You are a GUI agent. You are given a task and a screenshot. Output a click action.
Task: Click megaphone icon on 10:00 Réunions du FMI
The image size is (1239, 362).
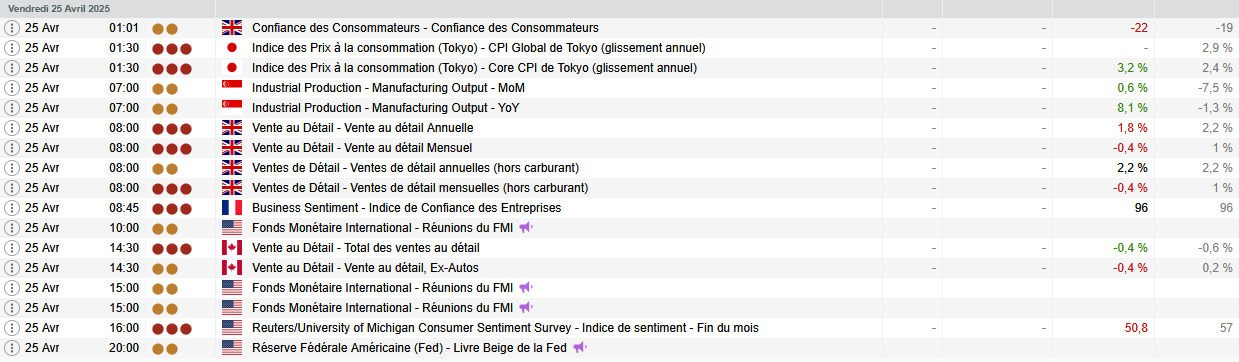coord(526,228)
